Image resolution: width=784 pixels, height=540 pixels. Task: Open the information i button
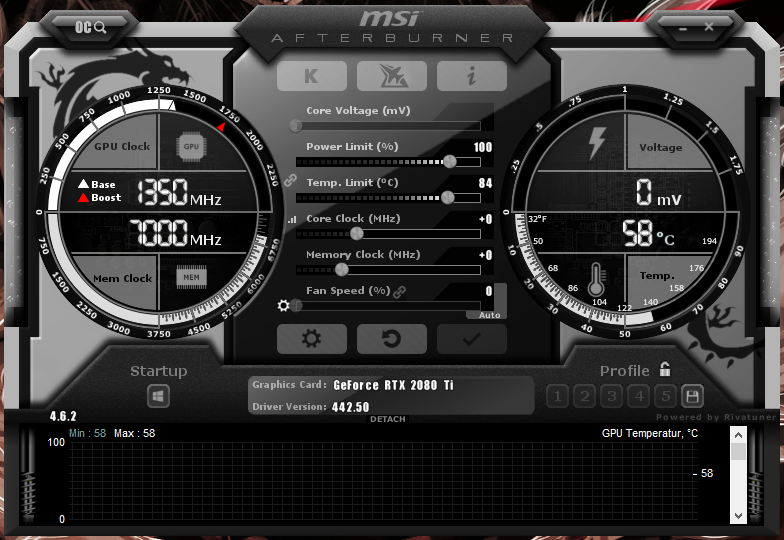pyautogui.click(x=472, y=76)
